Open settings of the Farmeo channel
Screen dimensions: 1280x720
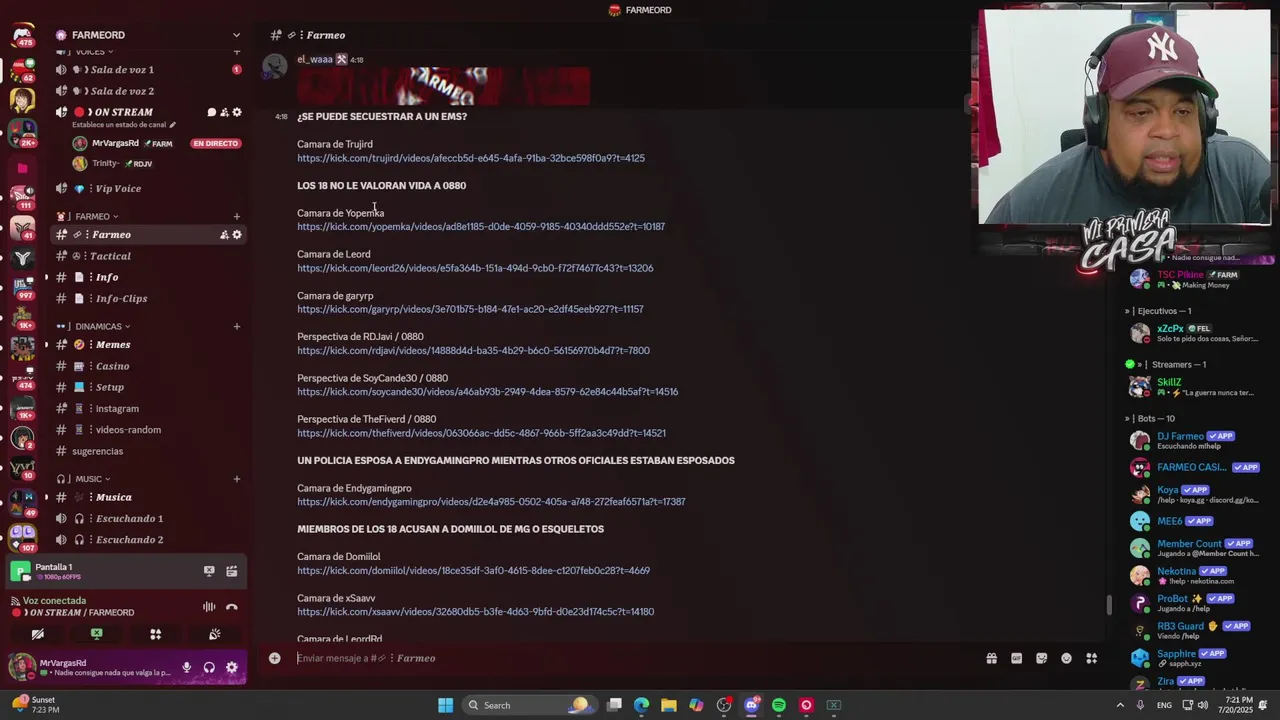[237, 235]
